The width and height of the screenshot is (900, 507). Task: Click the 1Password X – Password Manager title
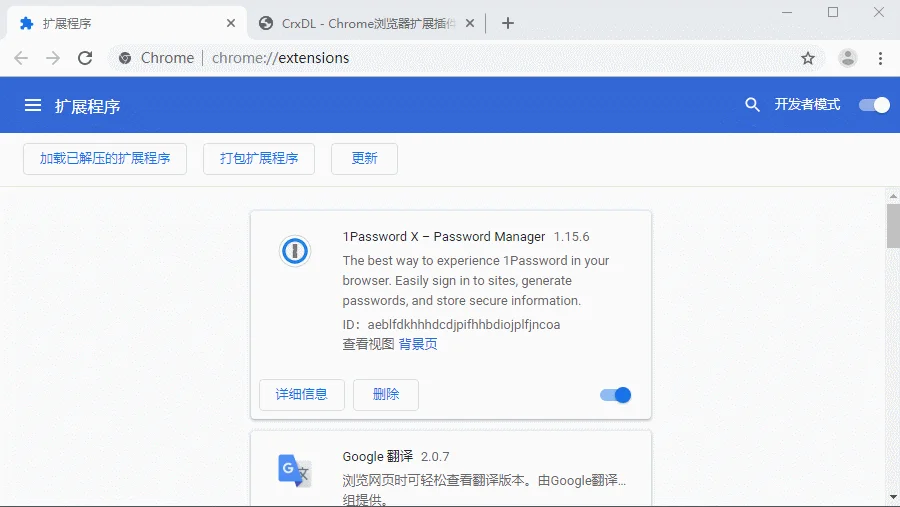click(x=444, y=237)
